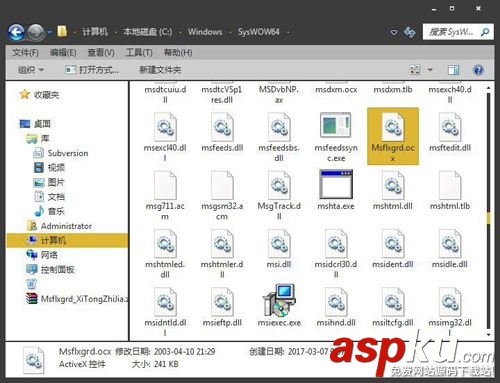Screen dimensions: 500x383
Task: Select the msexcl40.dll file icon
Action: coord(165,127)
